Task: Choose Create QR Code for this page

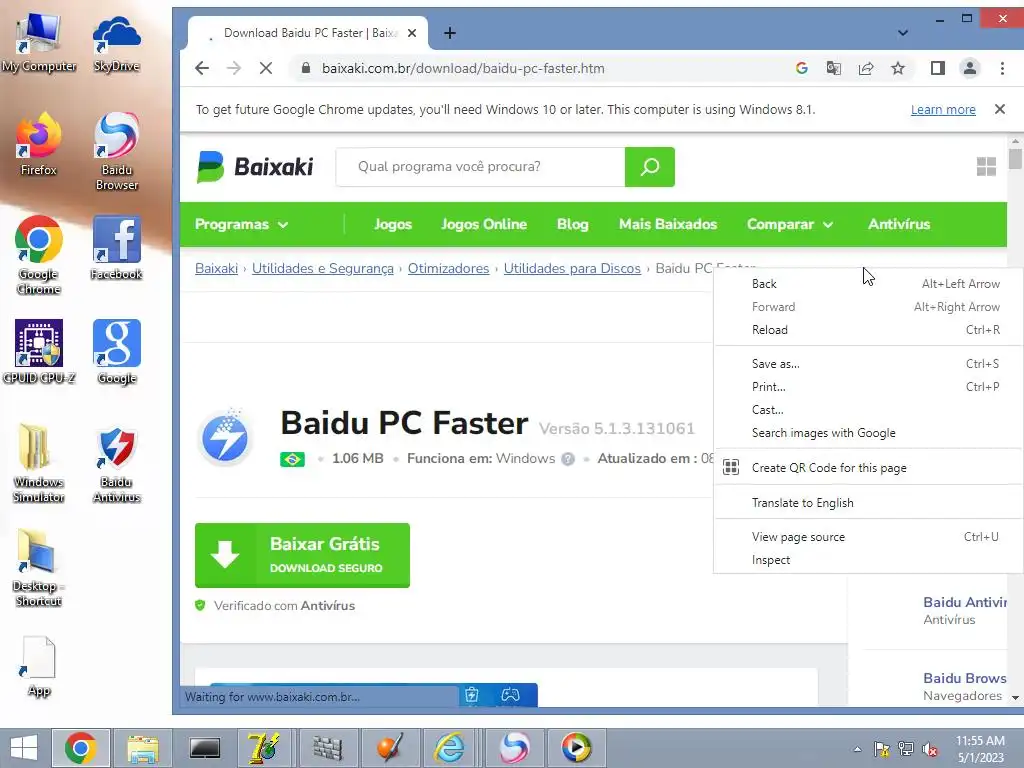Action: tap(869, 468)
